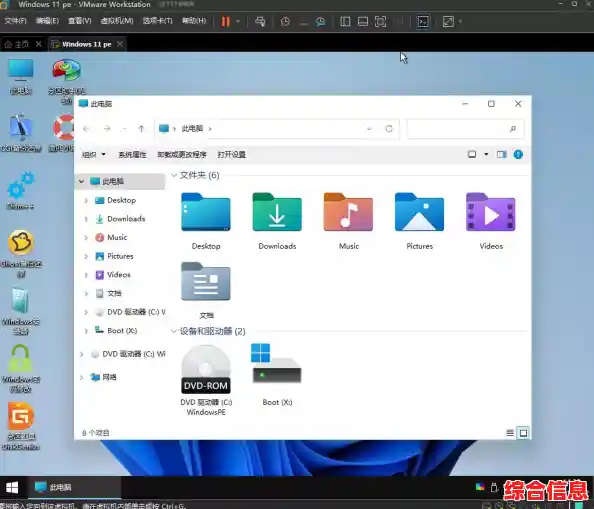Open the 组织 dropdown menu
Screen dimensions: 594x509
(x=94, y=155)
